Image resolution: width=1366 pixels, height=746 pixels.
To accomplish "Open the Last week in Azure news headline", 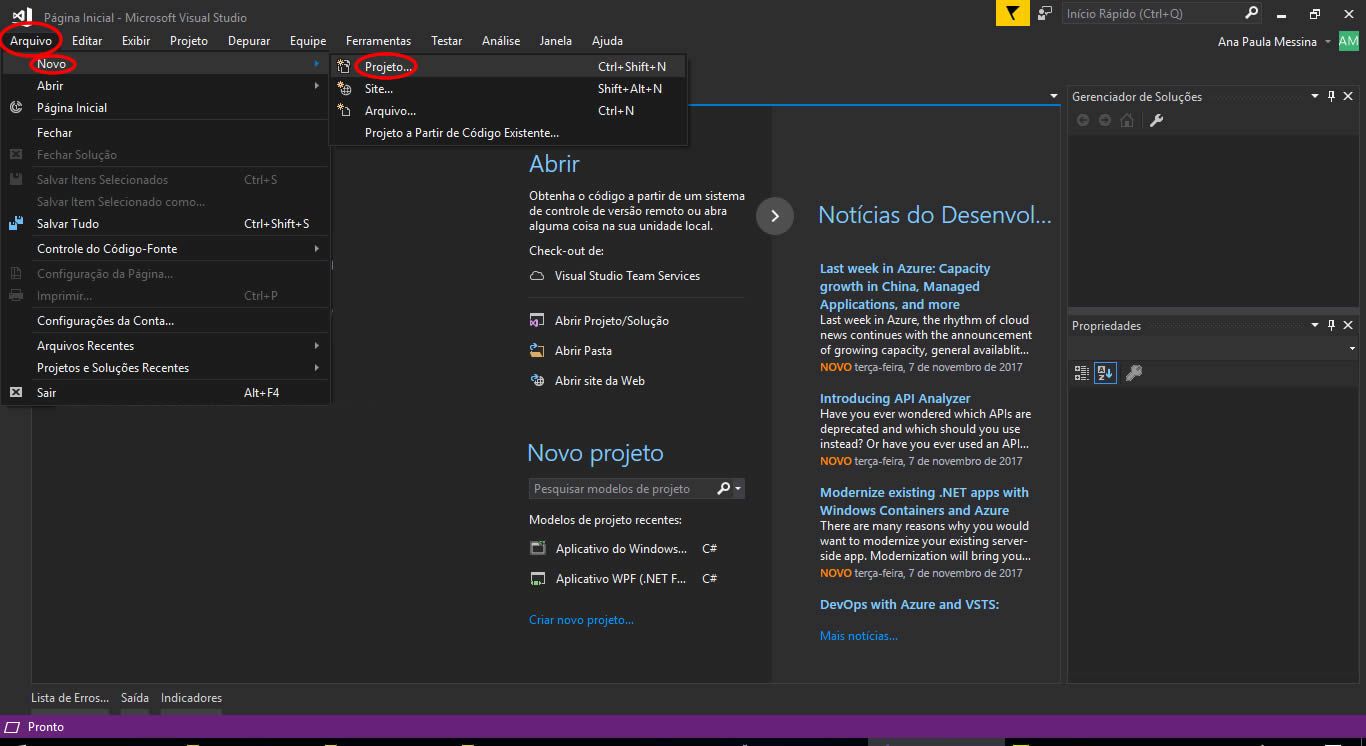I will point(905,287).
